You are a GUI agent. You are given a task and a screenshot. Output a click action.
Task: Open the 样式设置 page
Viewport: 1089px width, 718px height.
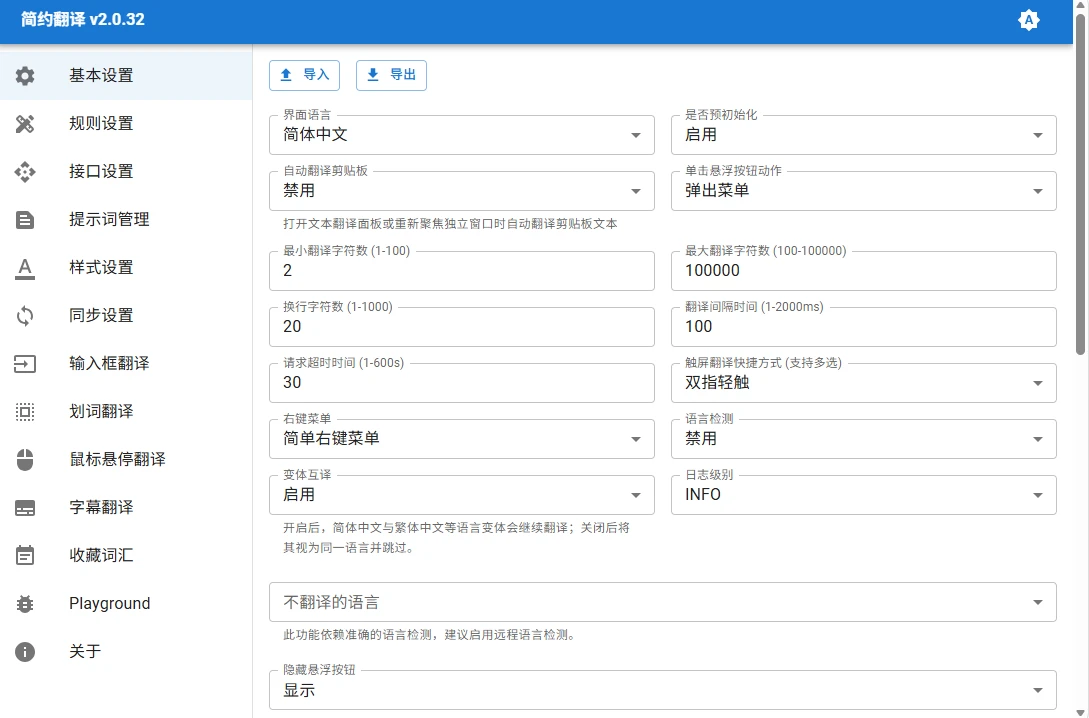click(126, 267)
